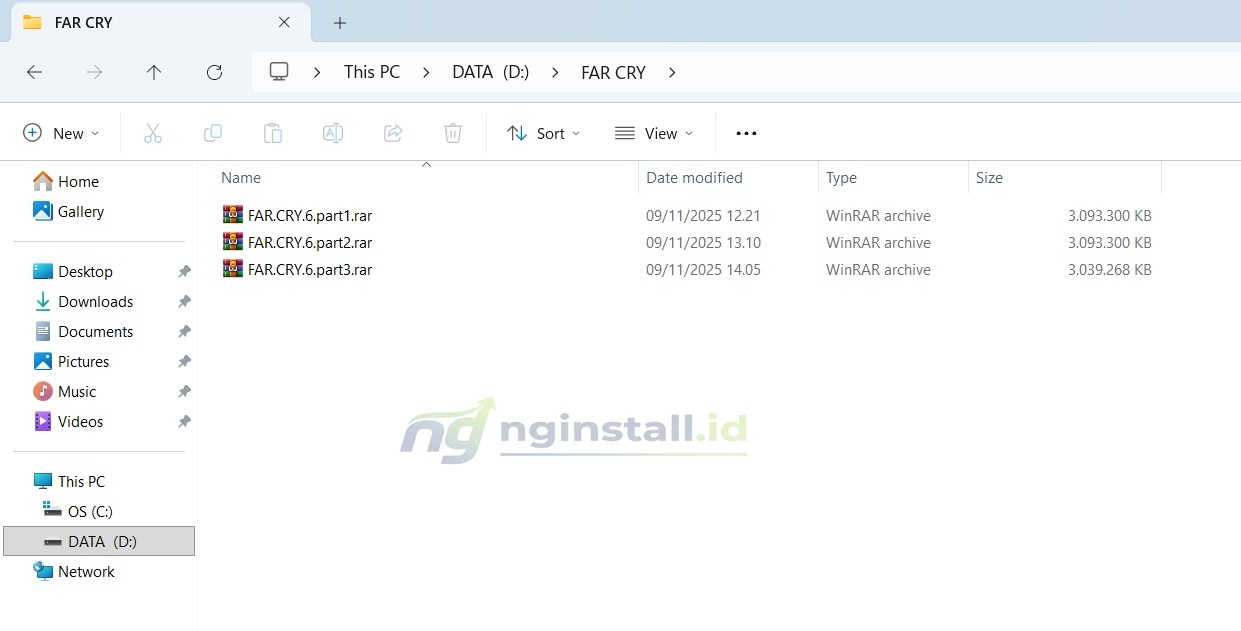Click the pin icon beside Videos
This screenshot has width=1241, height=631.
click(184, 422)
